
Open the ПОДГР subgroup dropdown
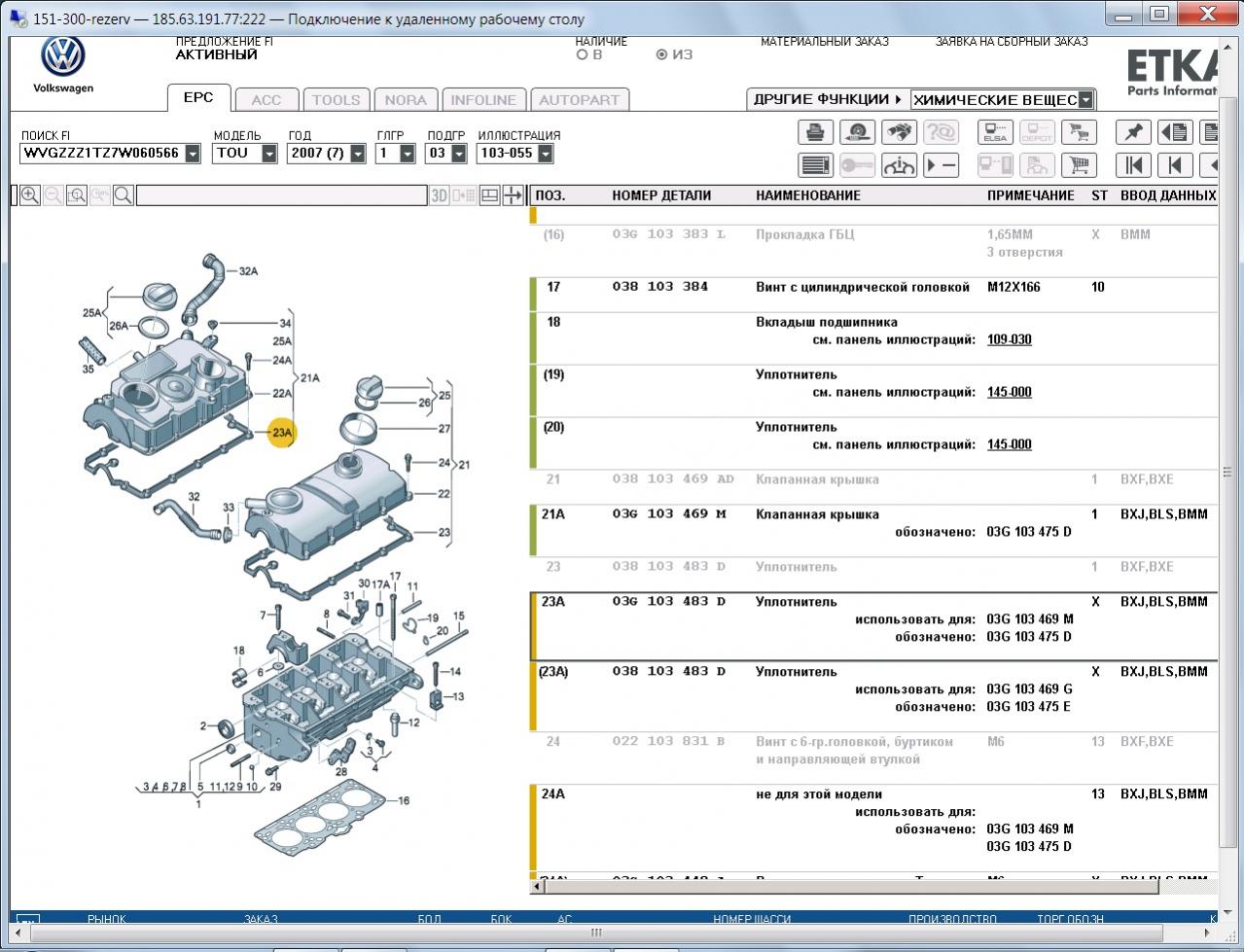pyautogui.click(x=459, y=154)
